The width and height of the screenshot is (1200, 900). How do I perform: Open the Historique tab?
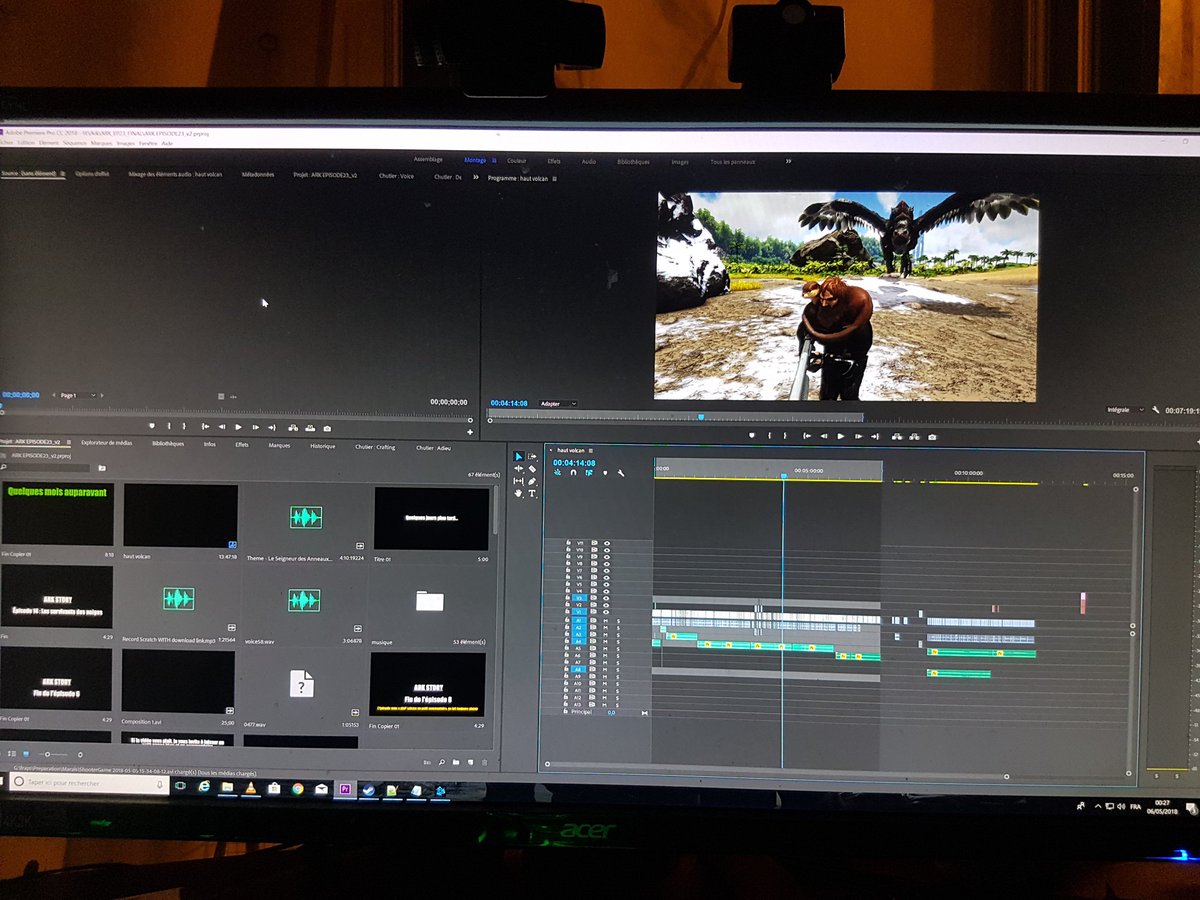coord(322,446)
